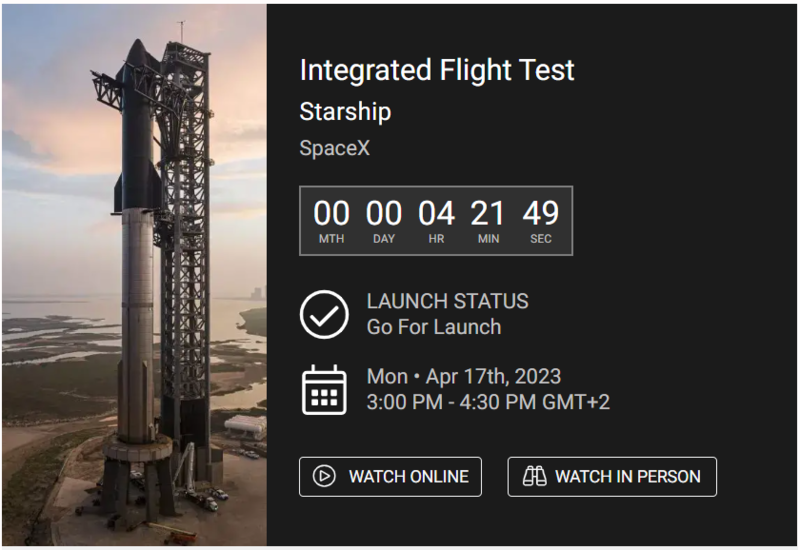Click the months value in the countdown

(331, 213)
